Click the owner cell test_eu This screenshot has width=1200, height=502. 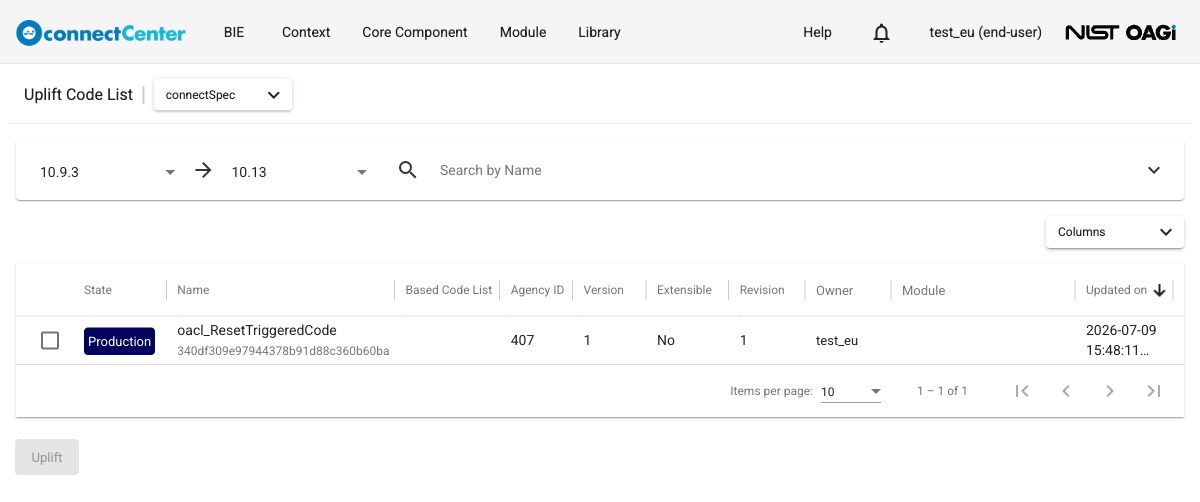coord(837,340)
